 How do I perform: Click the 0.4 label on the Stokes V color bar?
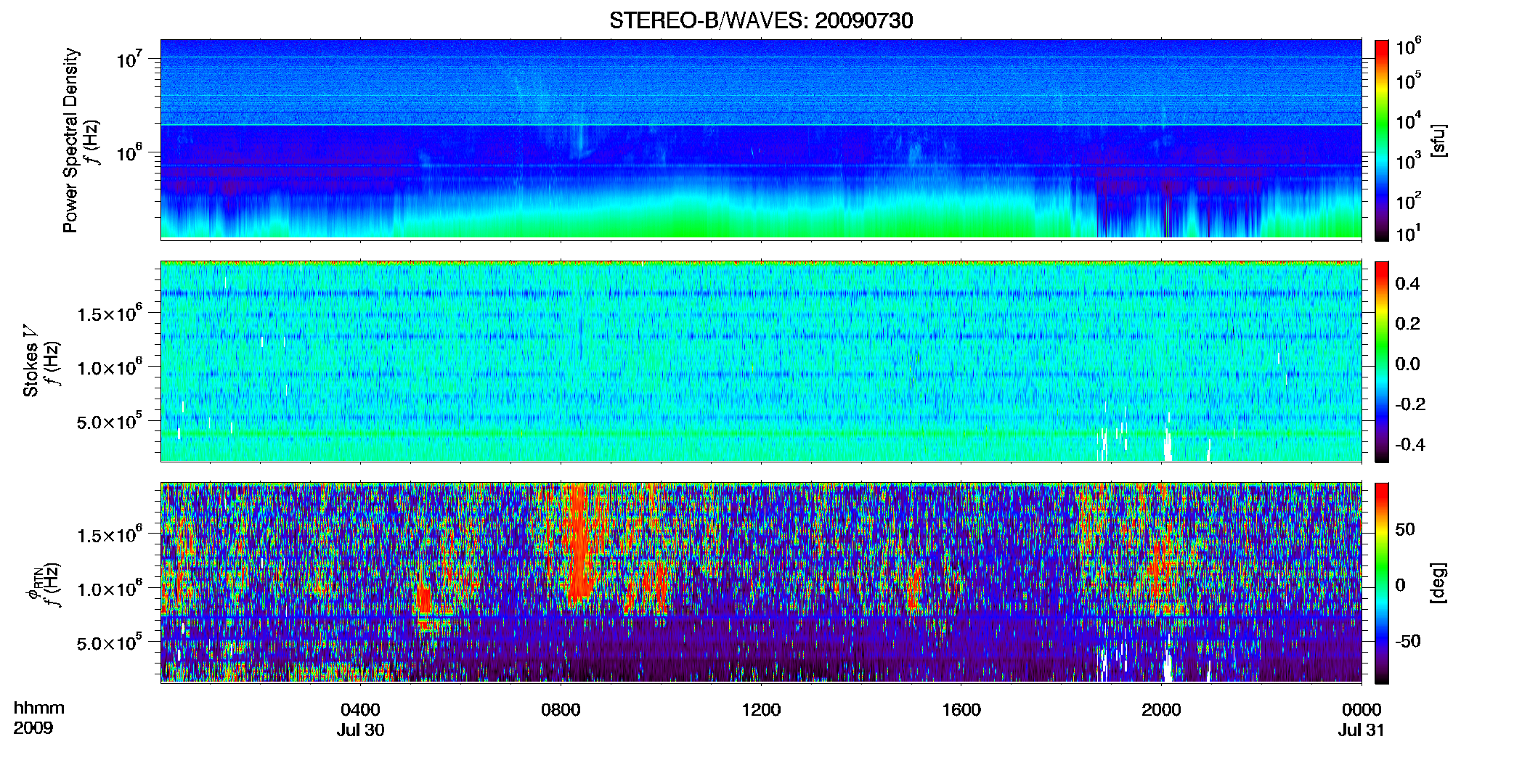point(1407,284)
